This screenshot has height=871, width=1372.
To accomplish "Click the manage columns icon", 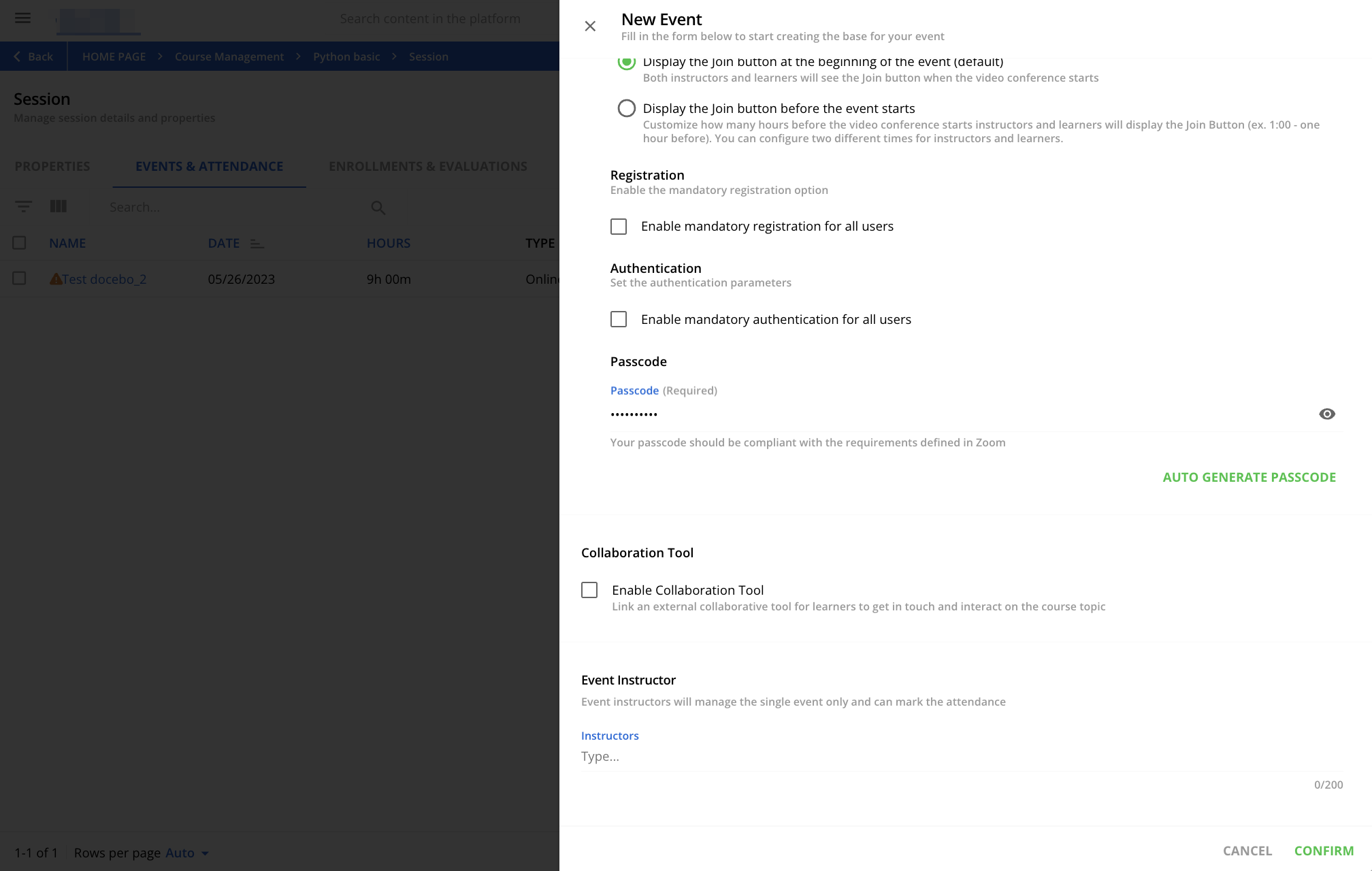I will click(59, 206).
